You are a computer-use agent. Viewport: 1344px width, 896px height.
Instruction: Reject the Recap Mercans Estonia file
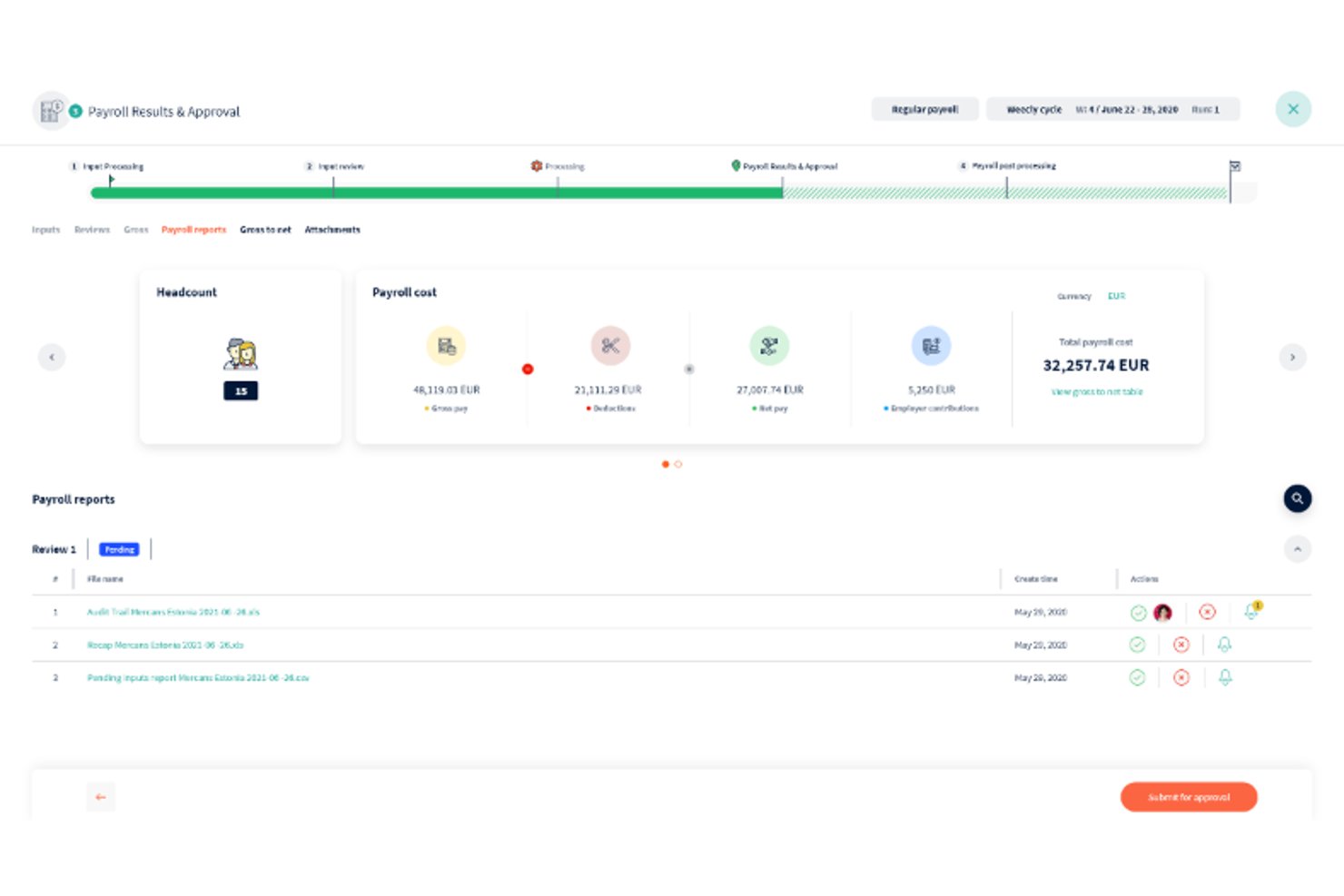pos(1181,645)
